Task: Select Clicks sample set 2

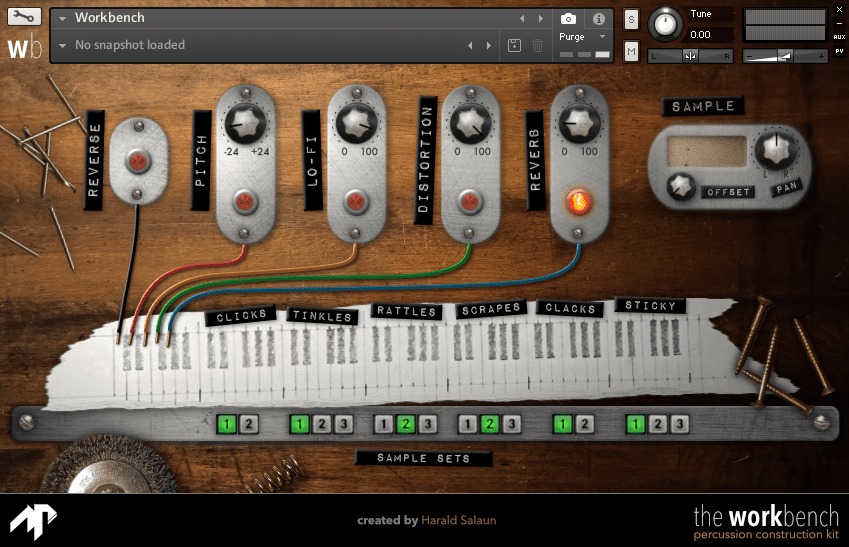Action: point(249,424)
